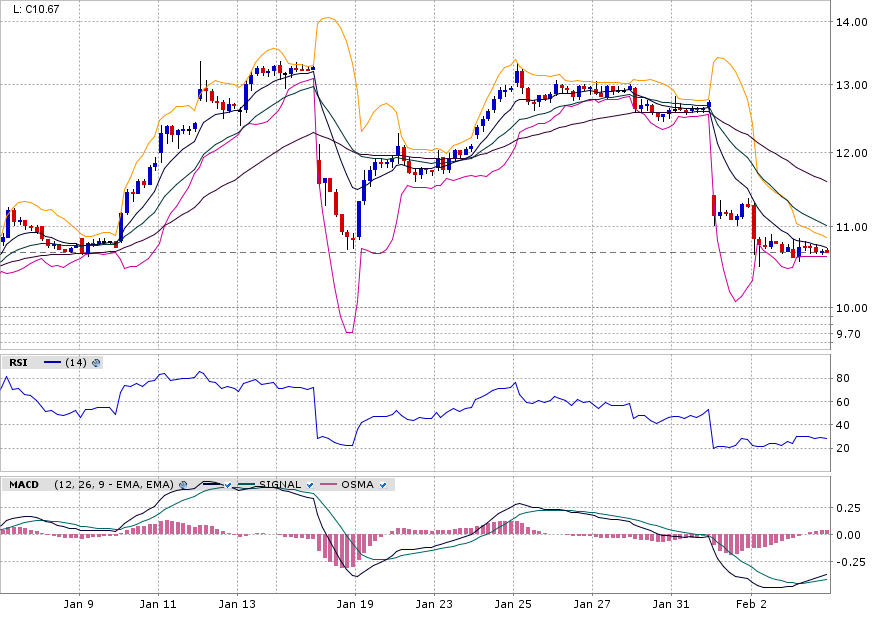The height and width of the screenshot is (618, 876).
Task: Toggle the MACD line visibility checkbox
Action: 229,485
